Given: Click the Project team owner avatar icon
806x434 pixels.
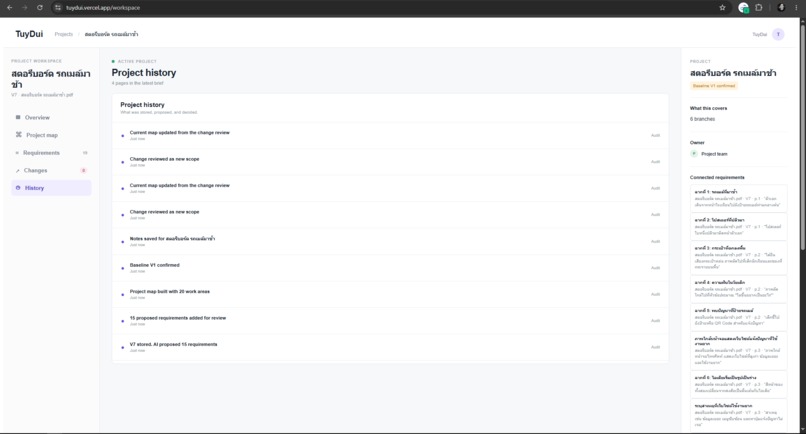Looking at the screenshot, I should tap(694, 154).
